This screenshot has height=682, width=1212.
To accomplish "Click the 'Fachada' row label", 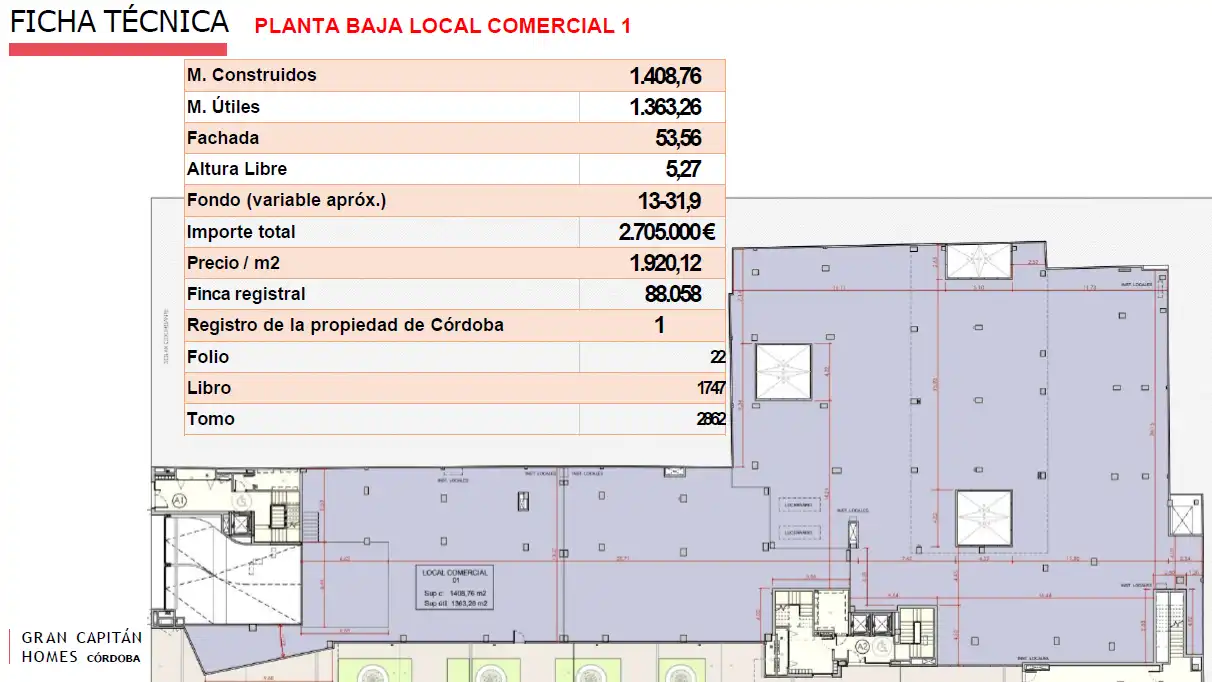I will coord(223,138).
